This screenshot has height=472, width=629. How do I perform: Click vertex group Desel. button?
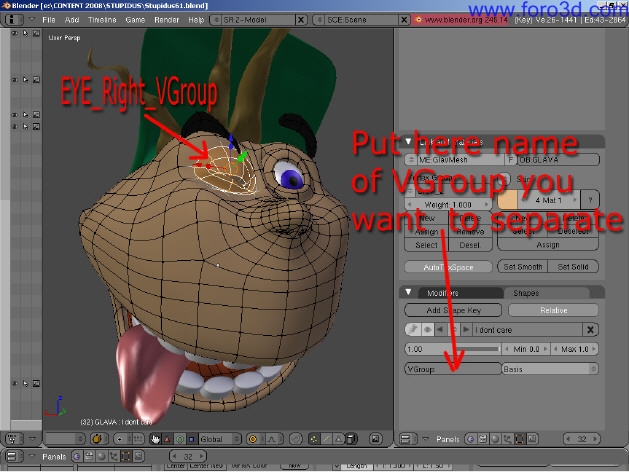click(470, 245)
